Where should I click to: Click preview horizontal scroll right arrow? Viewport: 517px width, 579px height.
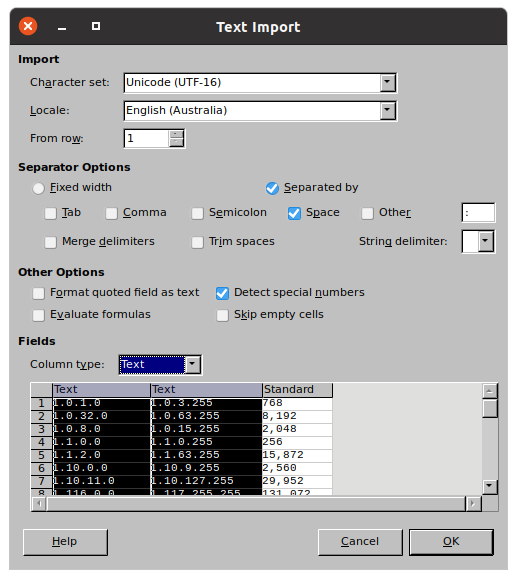[x=473, y=504]
